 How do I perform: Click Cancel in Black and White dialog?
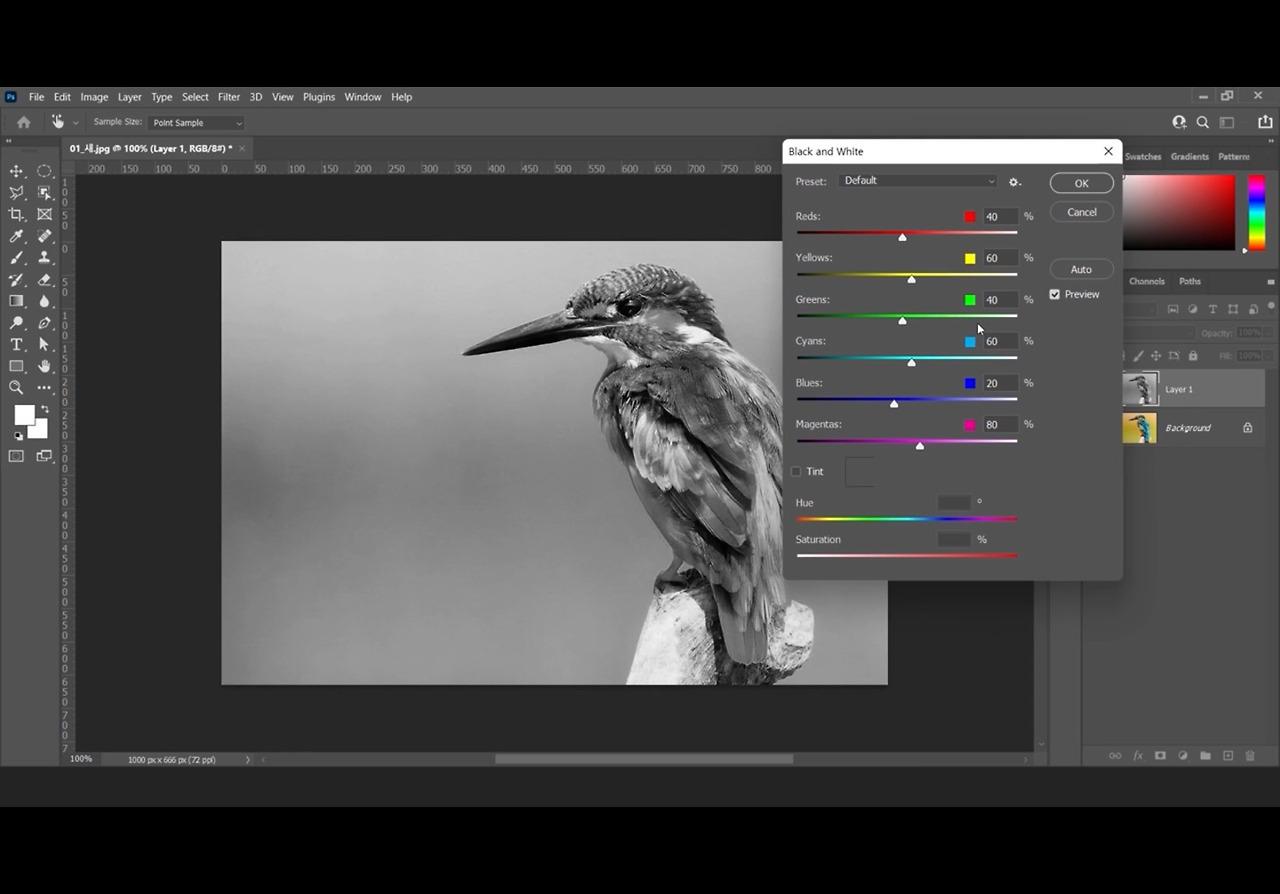[1081, 212]
